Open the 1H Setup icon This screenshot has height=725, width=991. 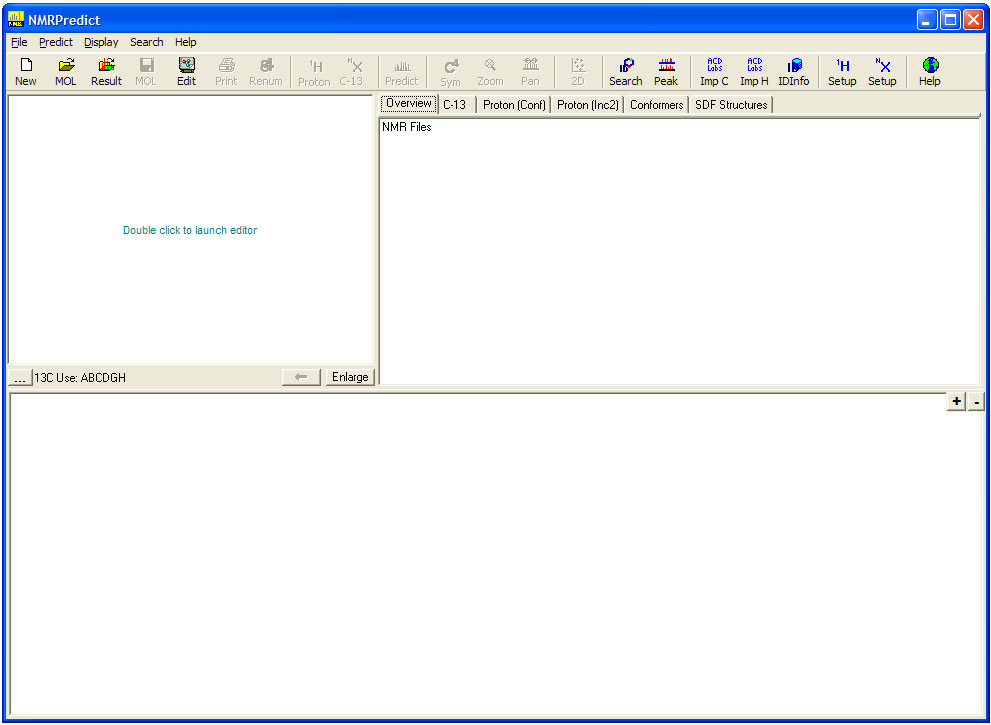click(x=842, y=72)
